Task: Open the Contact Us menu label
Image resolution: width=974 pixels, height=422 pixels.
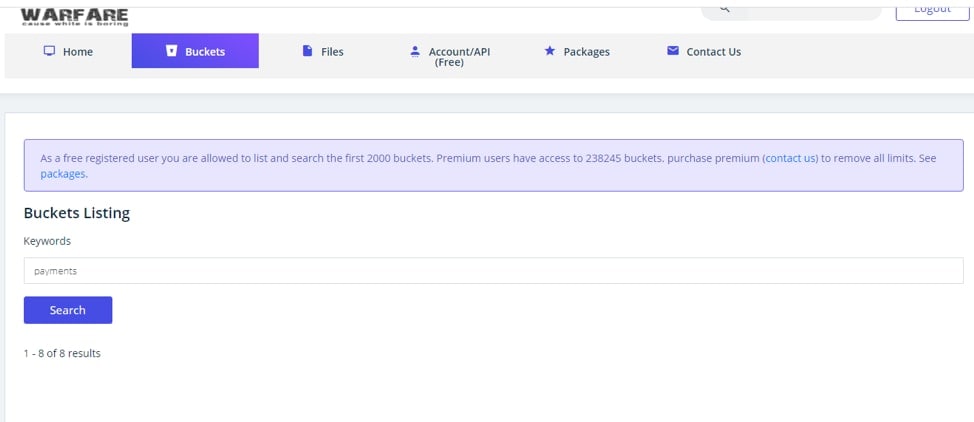Action: point(714,52)
